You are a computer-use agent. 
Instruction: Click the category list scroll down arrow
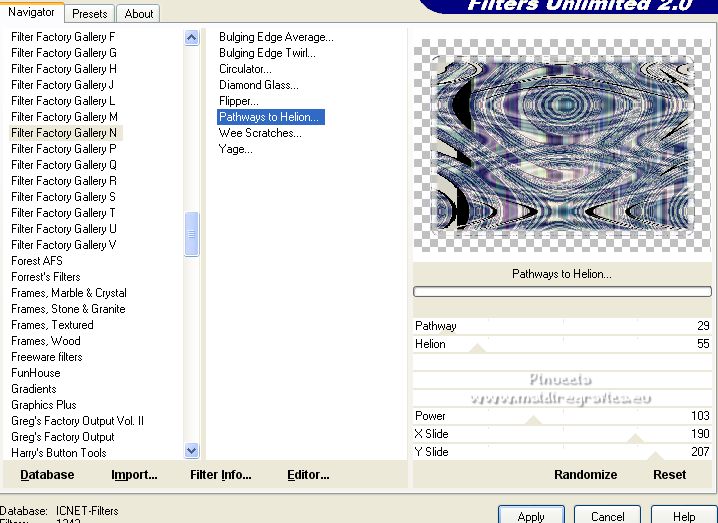click(191, 451)
